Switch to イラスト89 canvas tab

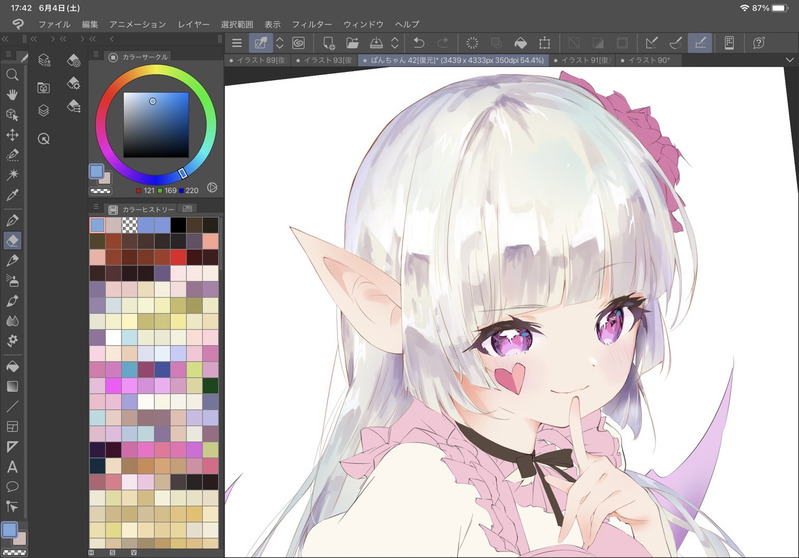258,60
